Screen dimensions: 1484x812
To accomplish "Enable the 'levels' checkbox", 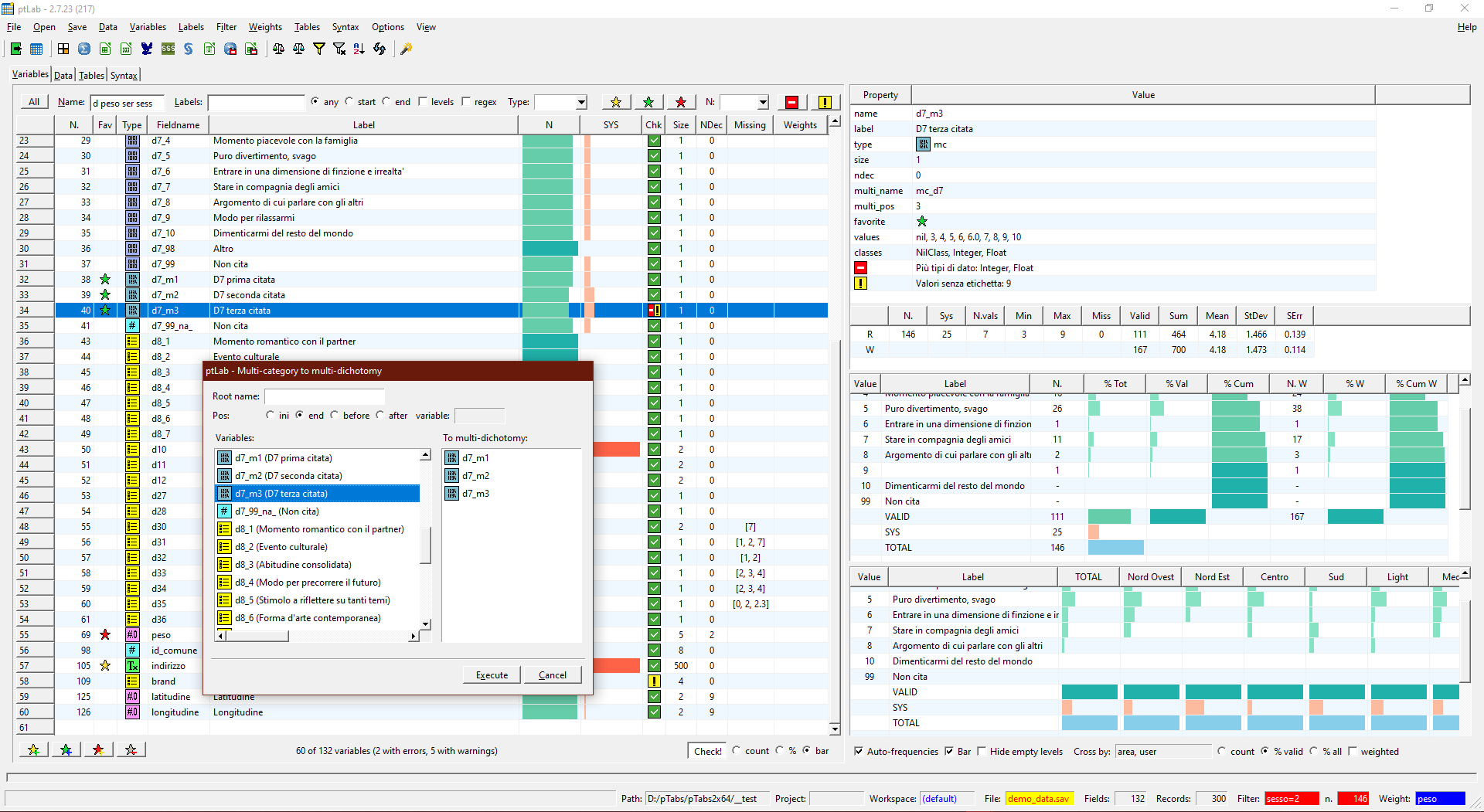I will [x=423, y=101].
